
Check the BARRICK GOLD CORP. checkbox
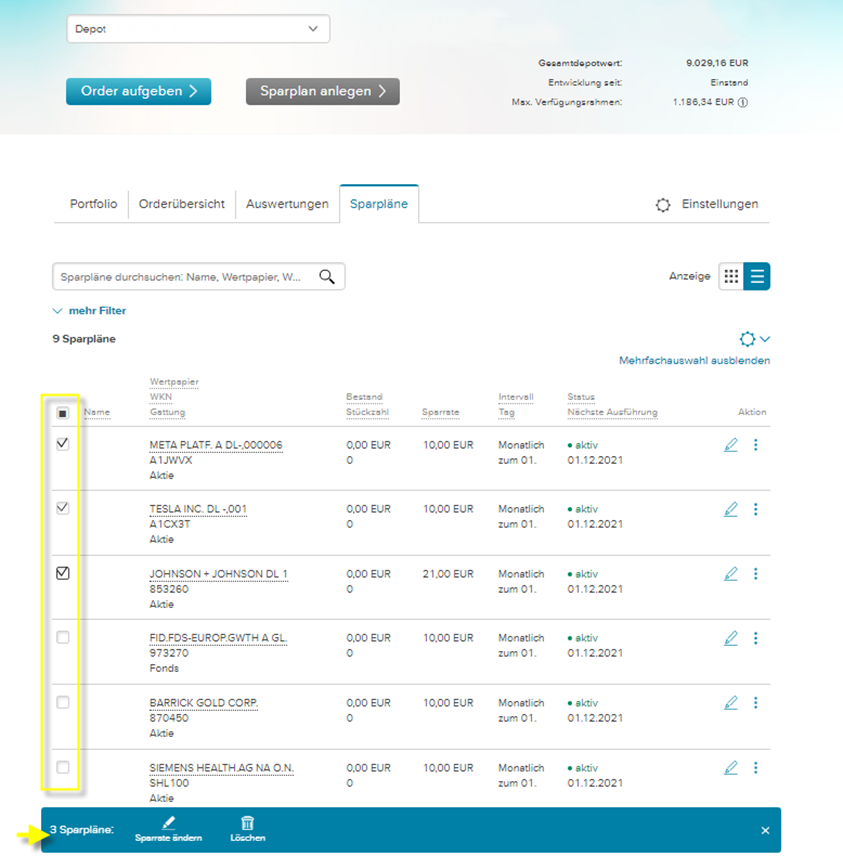[63, 702]
